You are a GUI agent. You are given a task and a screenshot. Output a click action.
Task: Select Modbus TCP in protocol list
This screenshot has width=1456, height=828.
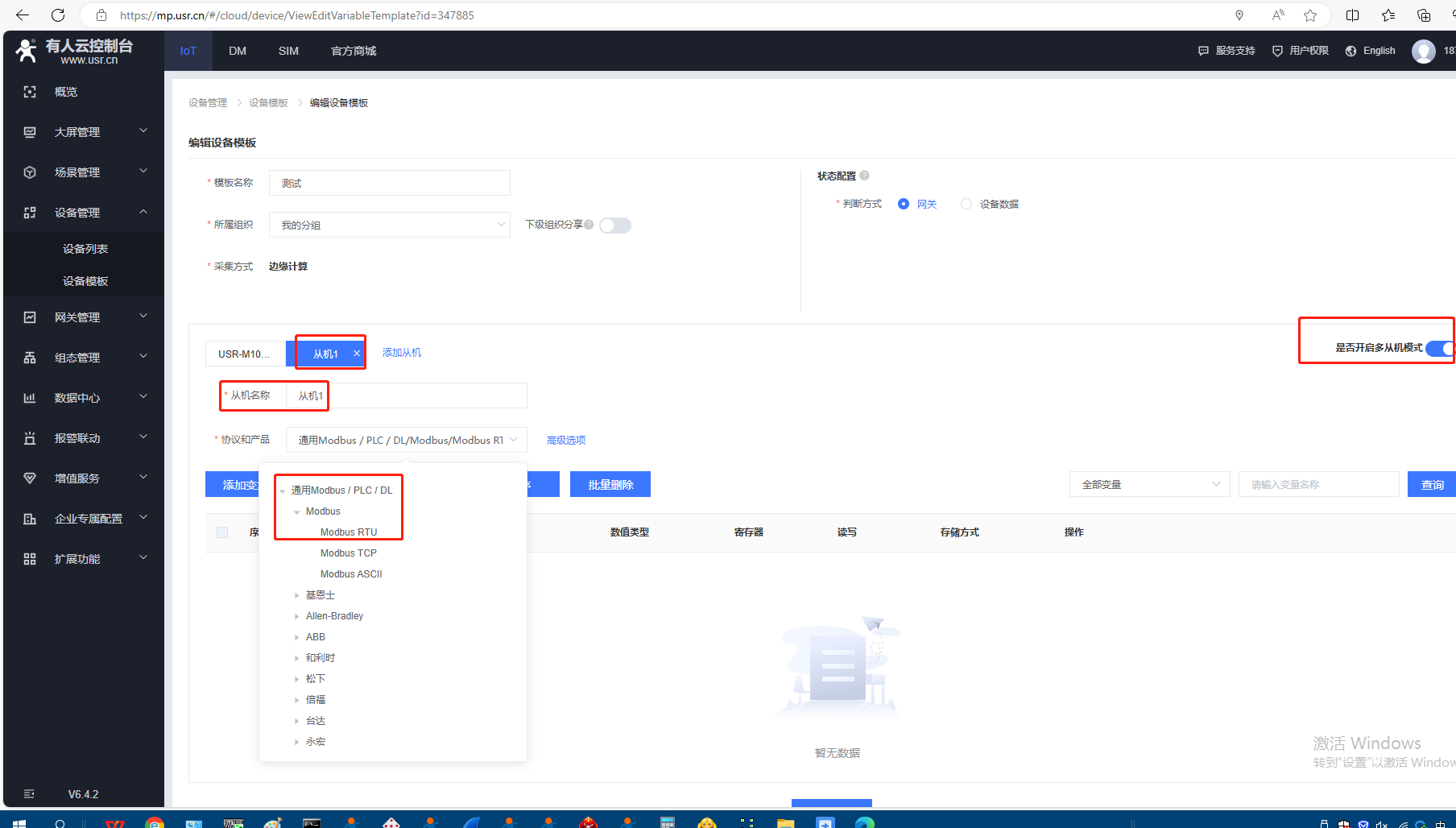pyautogui.click(x=348, y=553)
